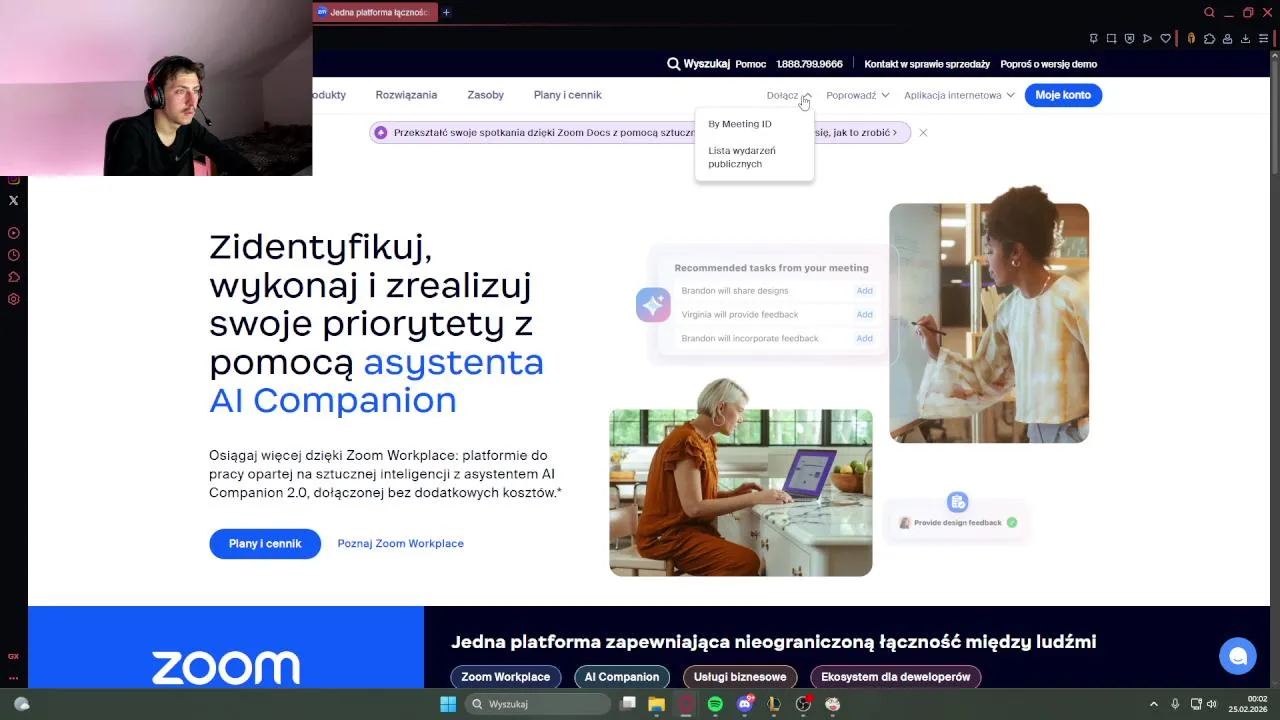Expand Aplikacja internetowa dropdown

(959, 95)
